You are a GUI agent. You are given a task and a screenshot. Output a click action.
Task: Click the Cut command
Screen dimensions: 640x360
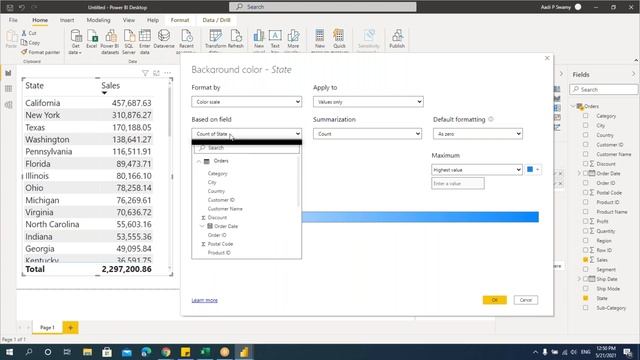[29, 33]
